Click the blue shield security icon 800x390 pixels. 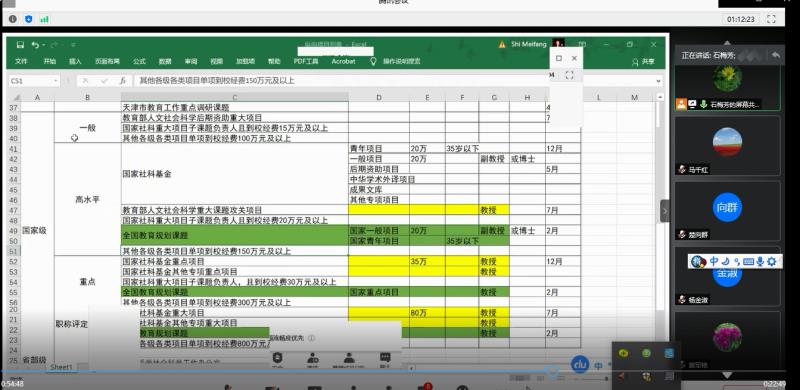pyautogui.click(x=29, y=19)
